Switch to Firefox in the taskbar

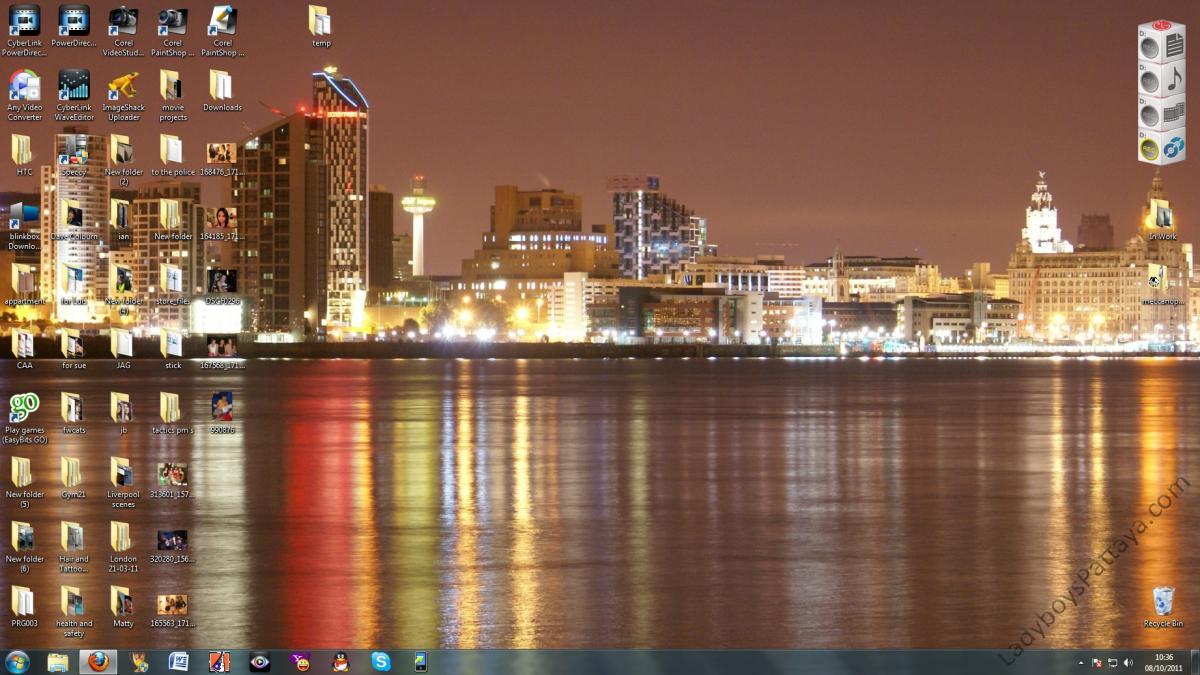point(98,662)
